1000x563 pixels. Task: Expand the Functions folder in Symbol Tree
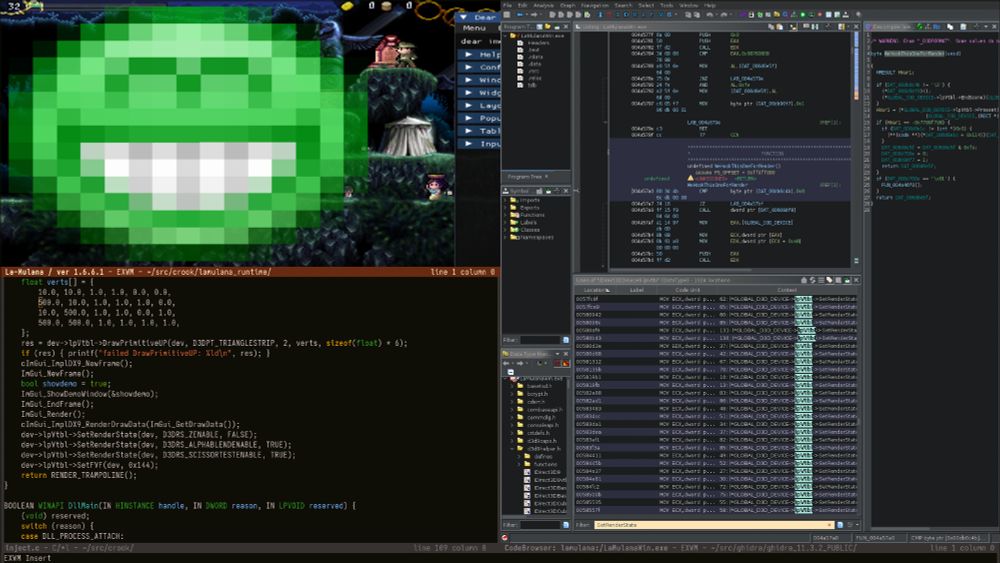click(x=506, y=215)
